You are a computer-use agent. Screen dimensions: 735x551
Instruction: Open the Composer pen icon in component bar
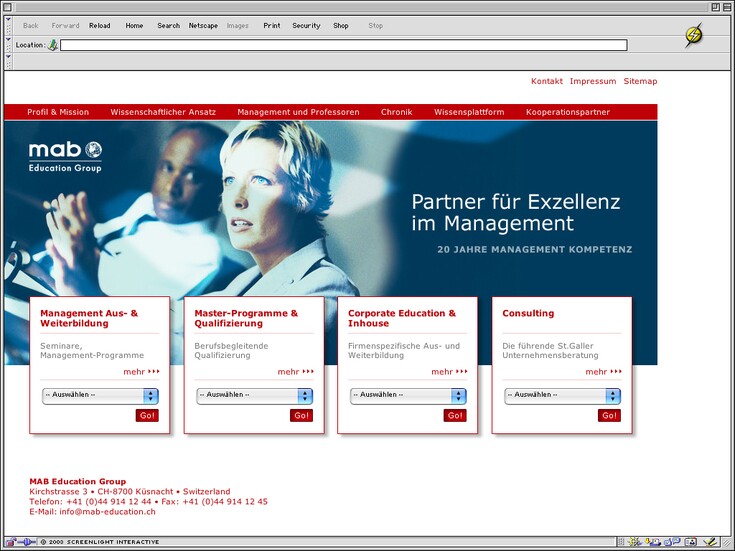tap(711, 542)
